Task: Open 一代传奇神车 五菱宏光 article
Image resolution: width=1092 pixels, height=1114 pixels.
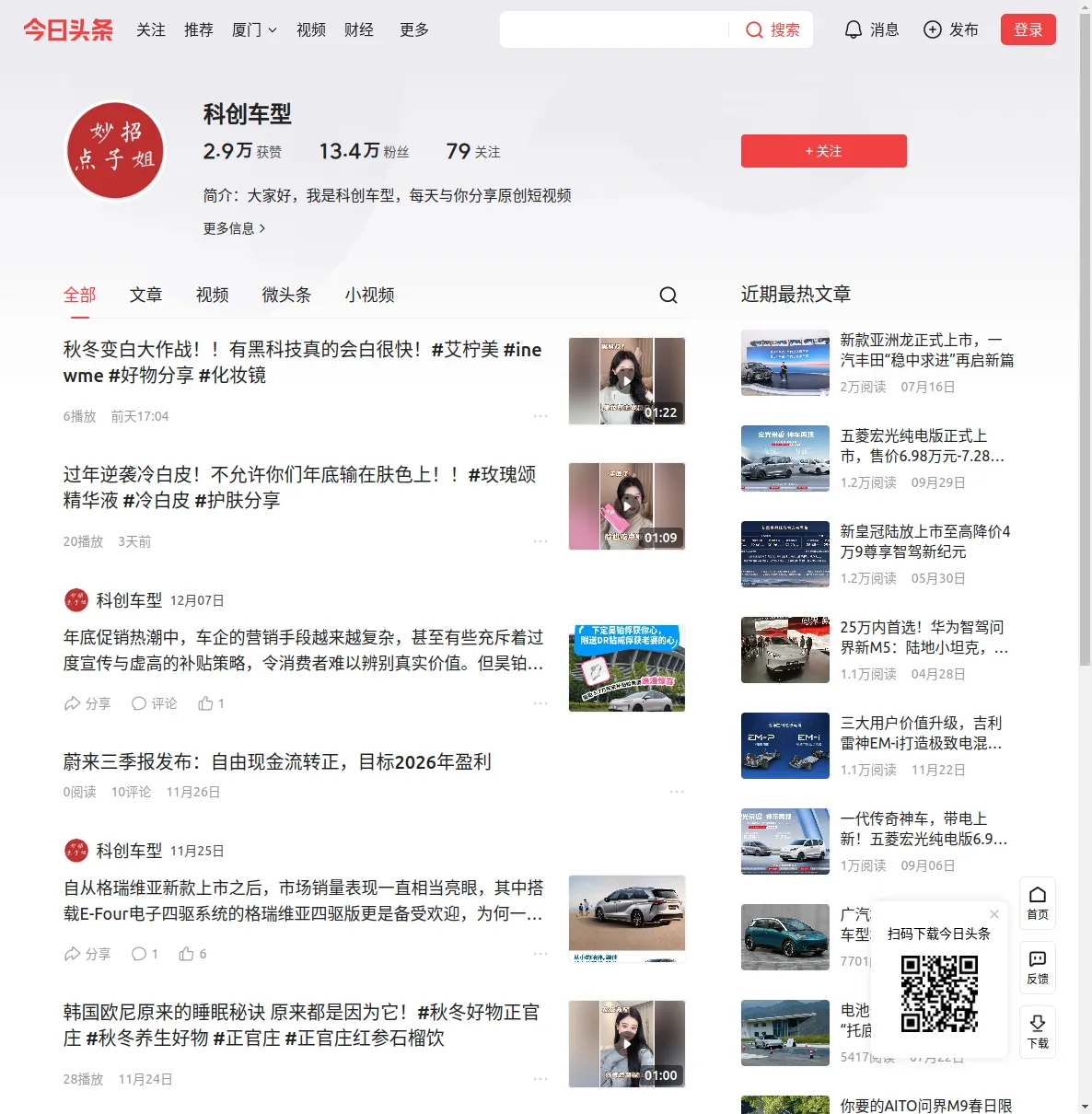Action: 924,829
